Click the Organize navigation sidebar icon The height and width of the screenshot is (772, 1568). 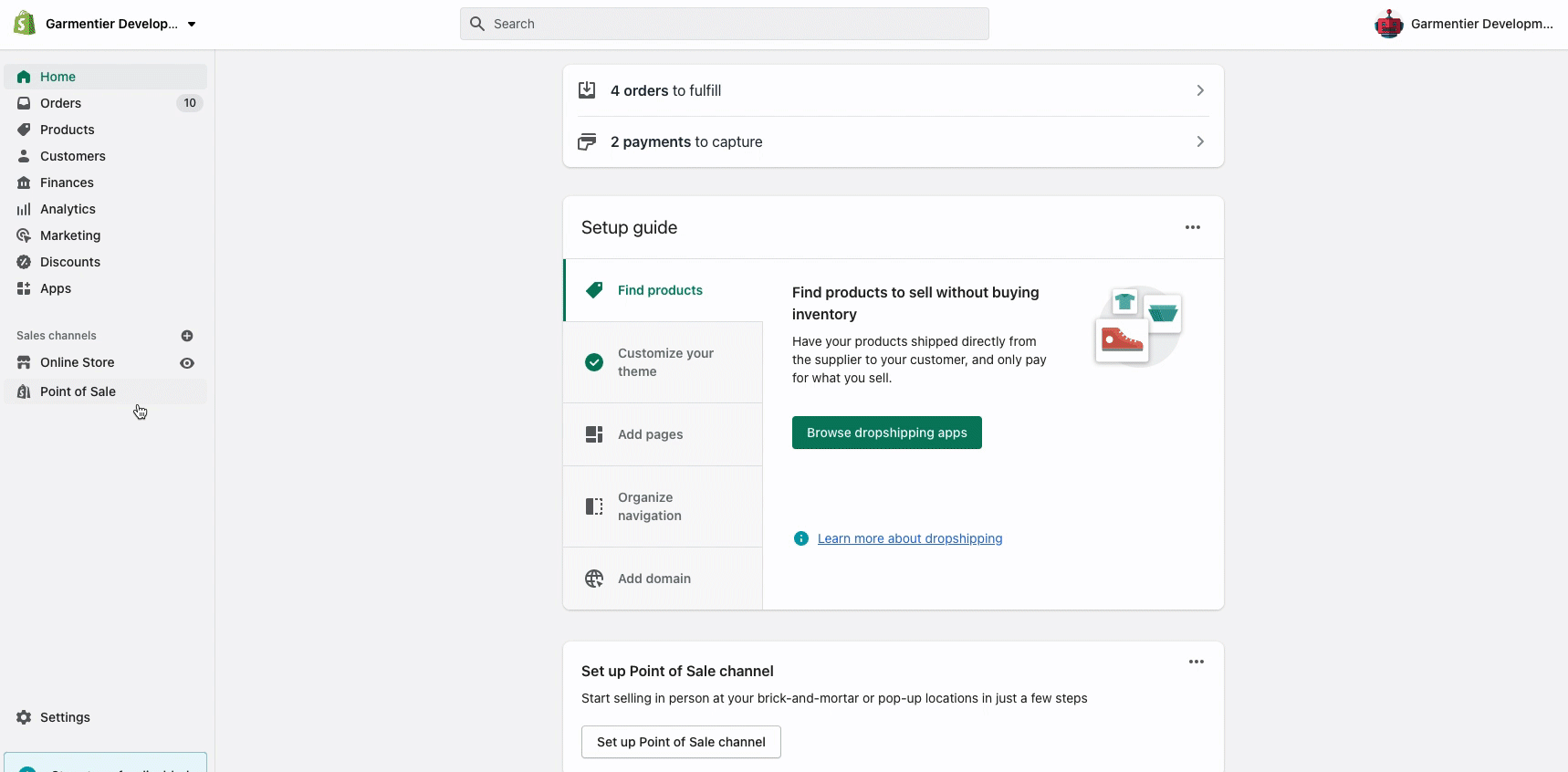pos(594,506)
